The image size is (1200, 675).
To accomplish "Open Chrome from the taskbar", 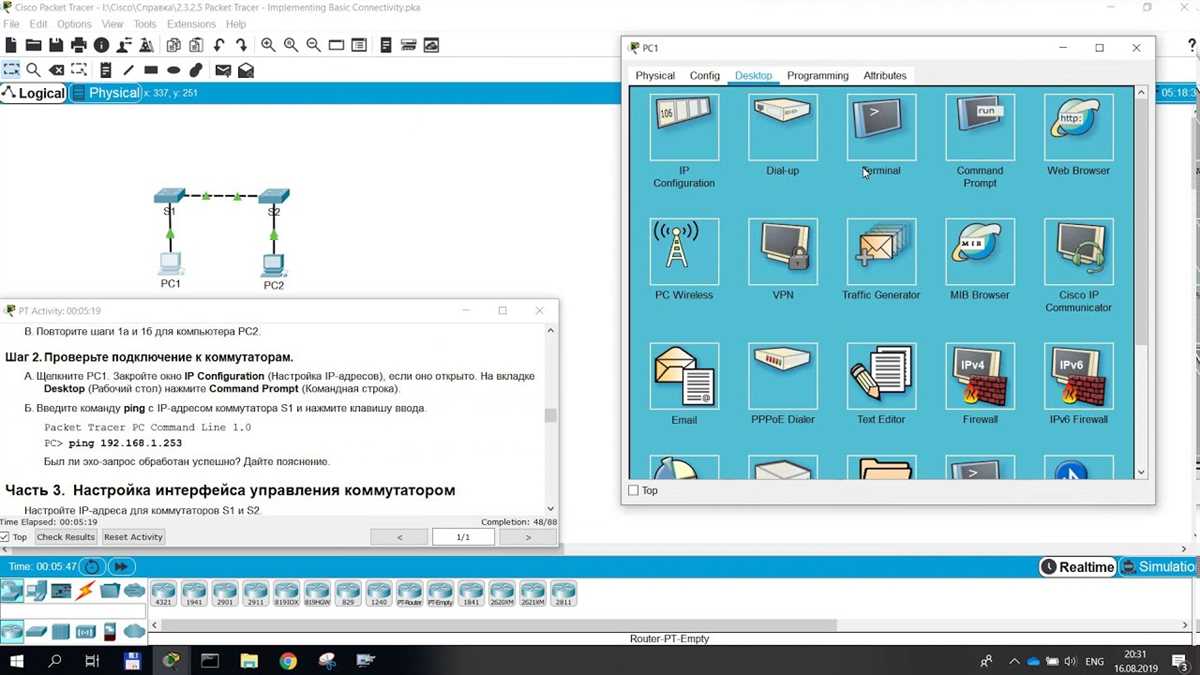I will [288, 660].
